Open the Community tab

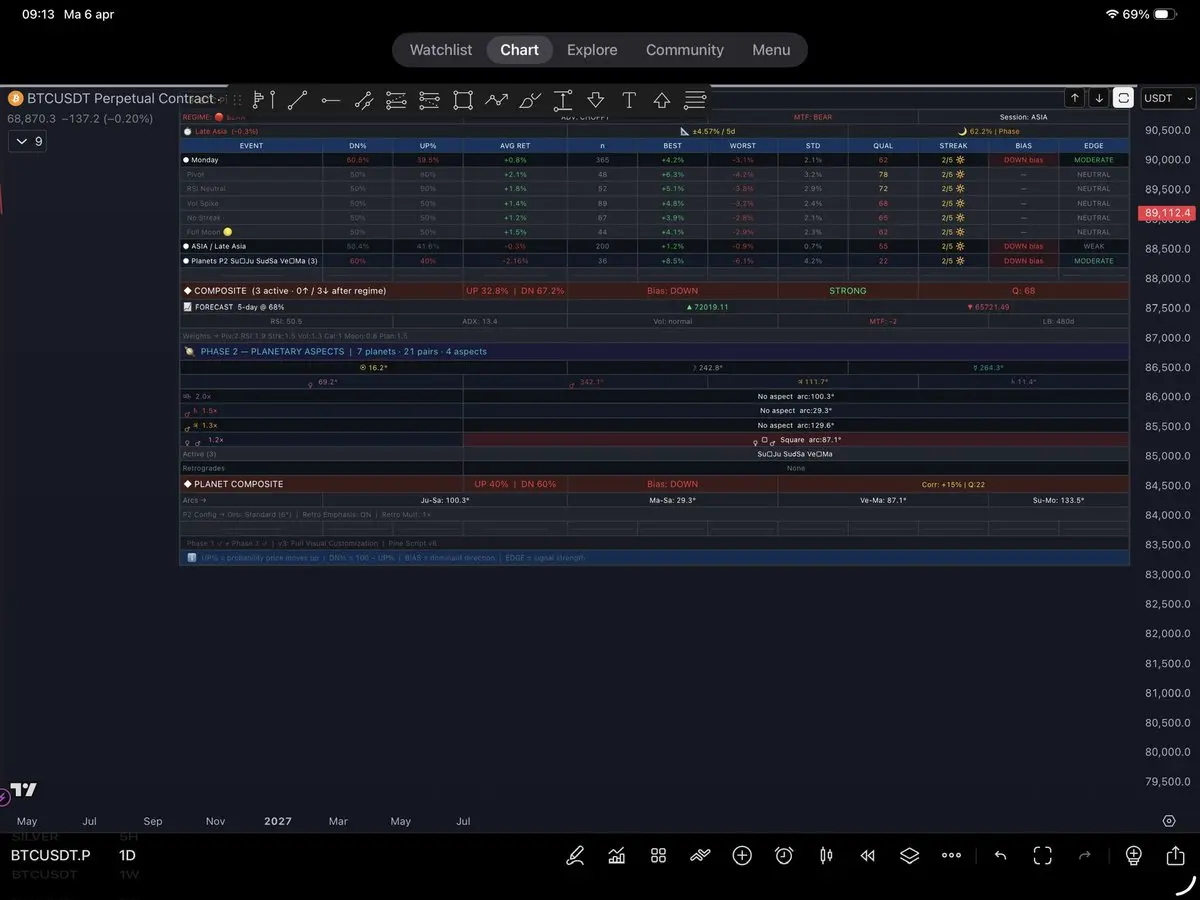(684, 50)
